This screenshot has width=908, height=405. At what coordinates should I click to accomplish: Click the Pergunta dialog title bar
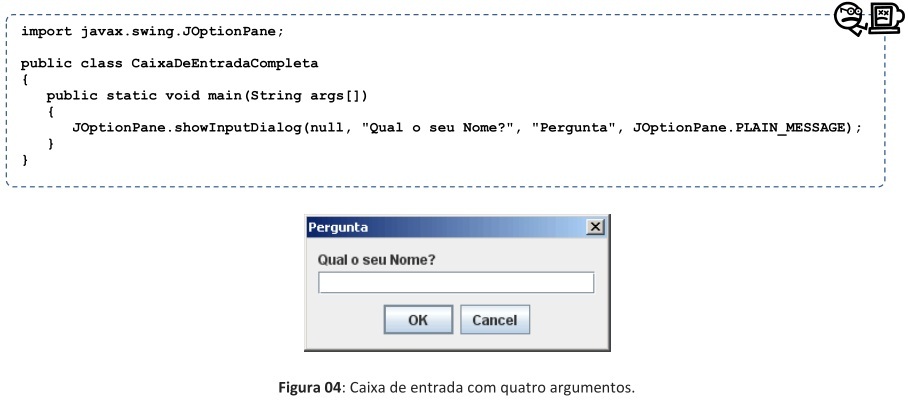coord(446,227)
